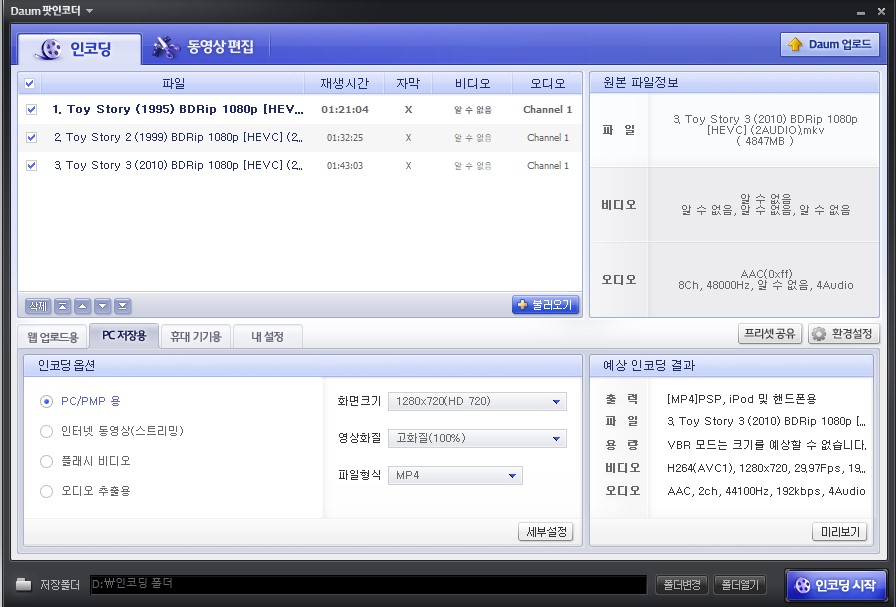Move selected file to top of list
Image resolution: width=896 pixels, height=607 pixels.
pos(63,306)
